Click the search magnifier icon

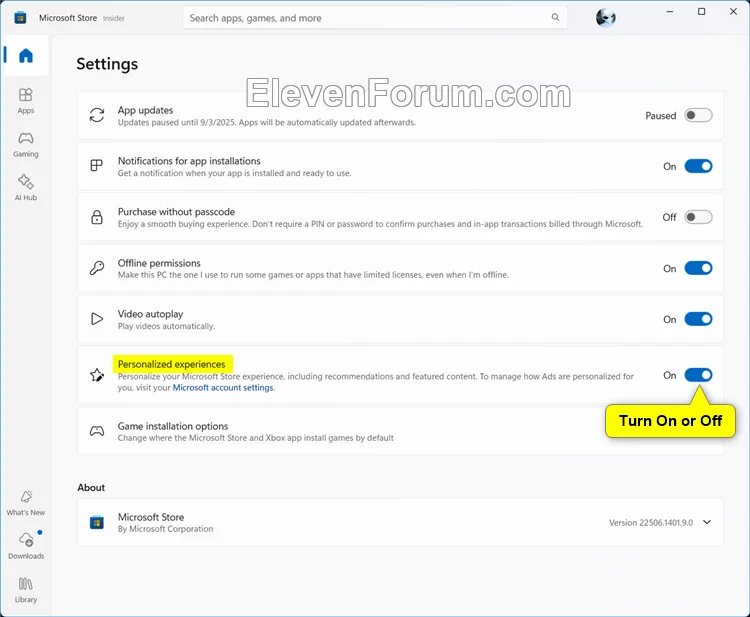pos(555,18)
